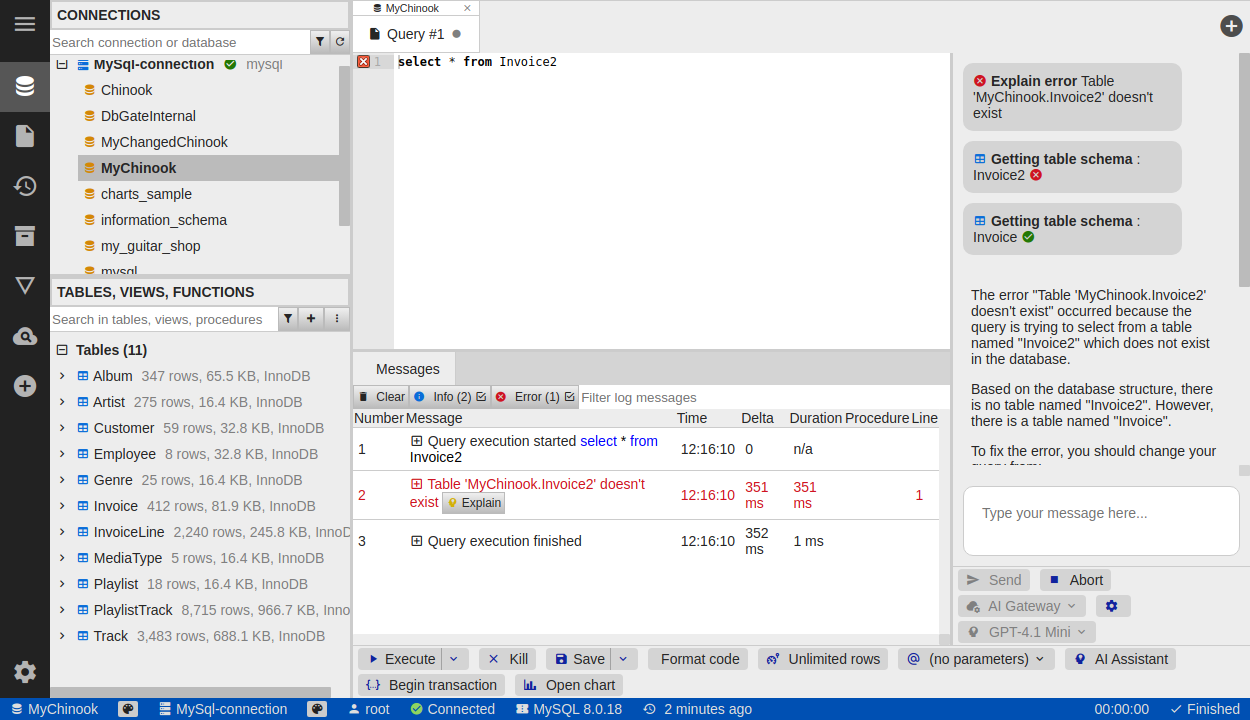Open the database connections sidebar icon
The image size is (1250, 720).
(25, 86)
